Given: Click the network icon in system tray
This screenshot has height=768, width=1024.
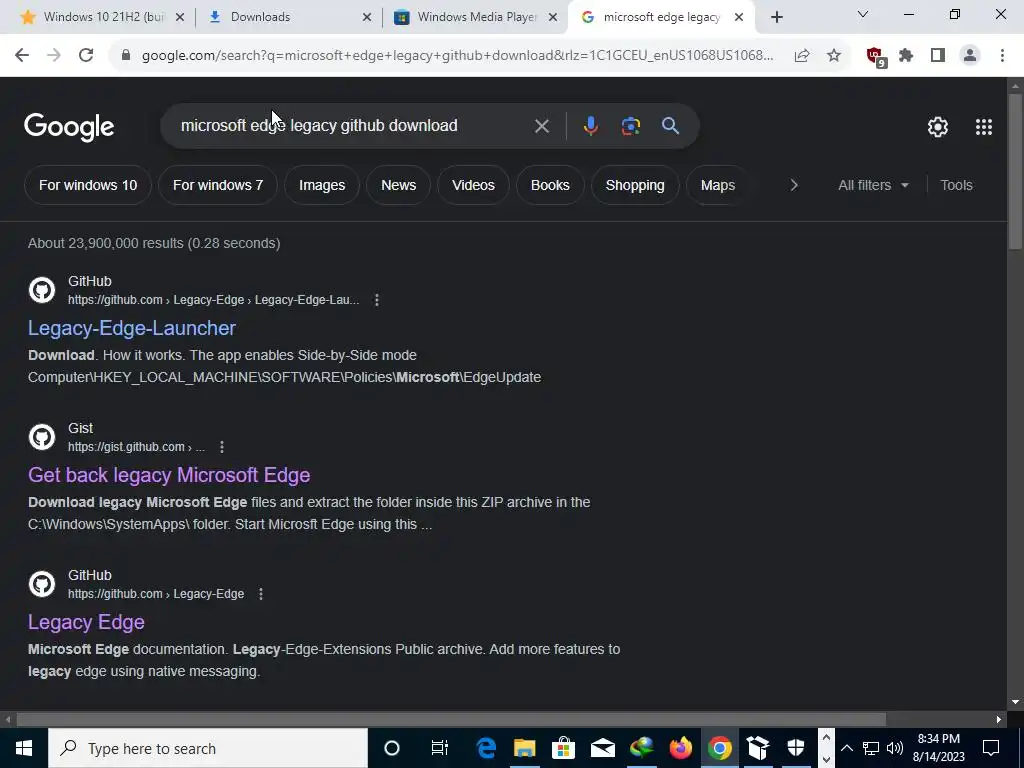Looking at the screenshot, I should (871, 748).
